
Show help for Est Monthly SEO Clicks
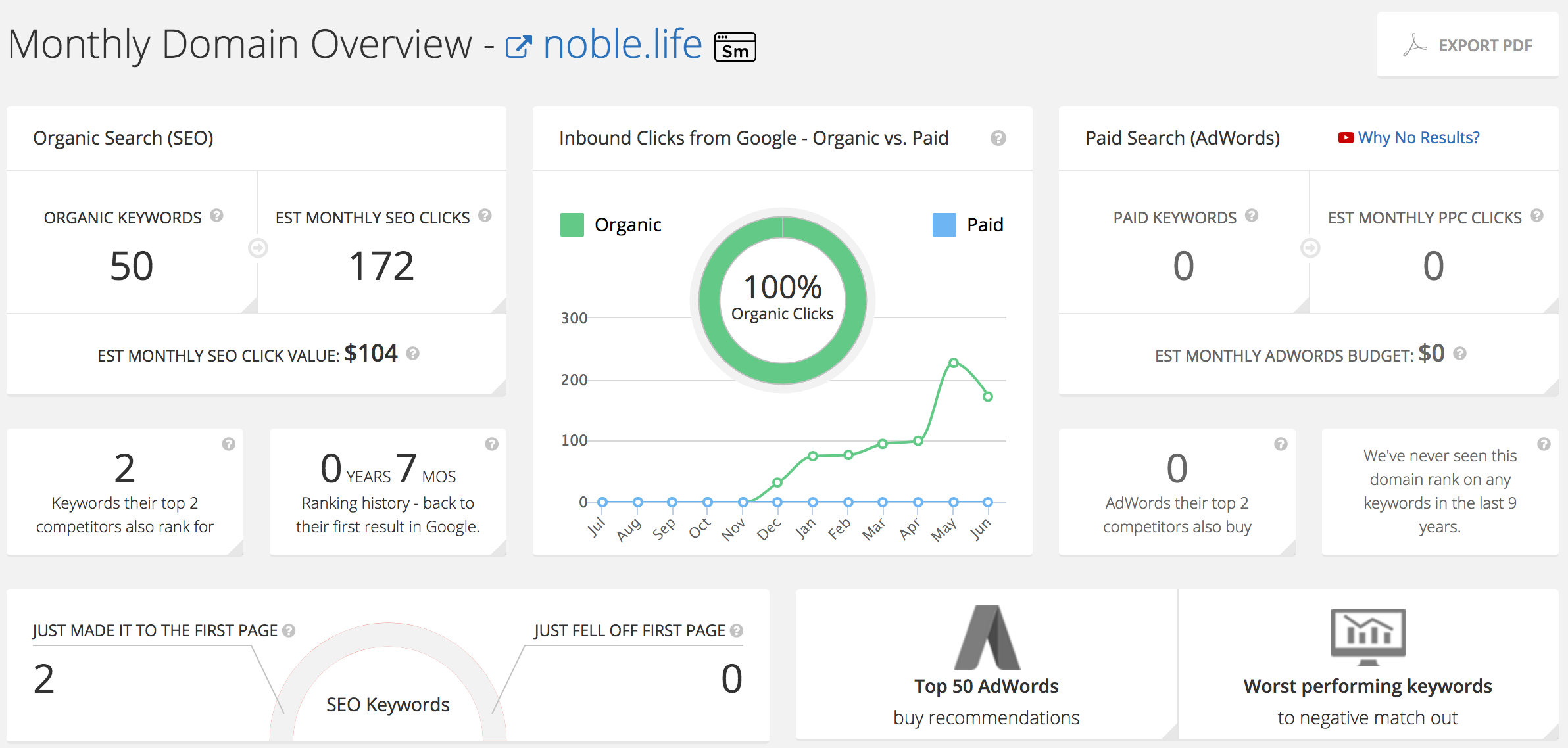485,216
